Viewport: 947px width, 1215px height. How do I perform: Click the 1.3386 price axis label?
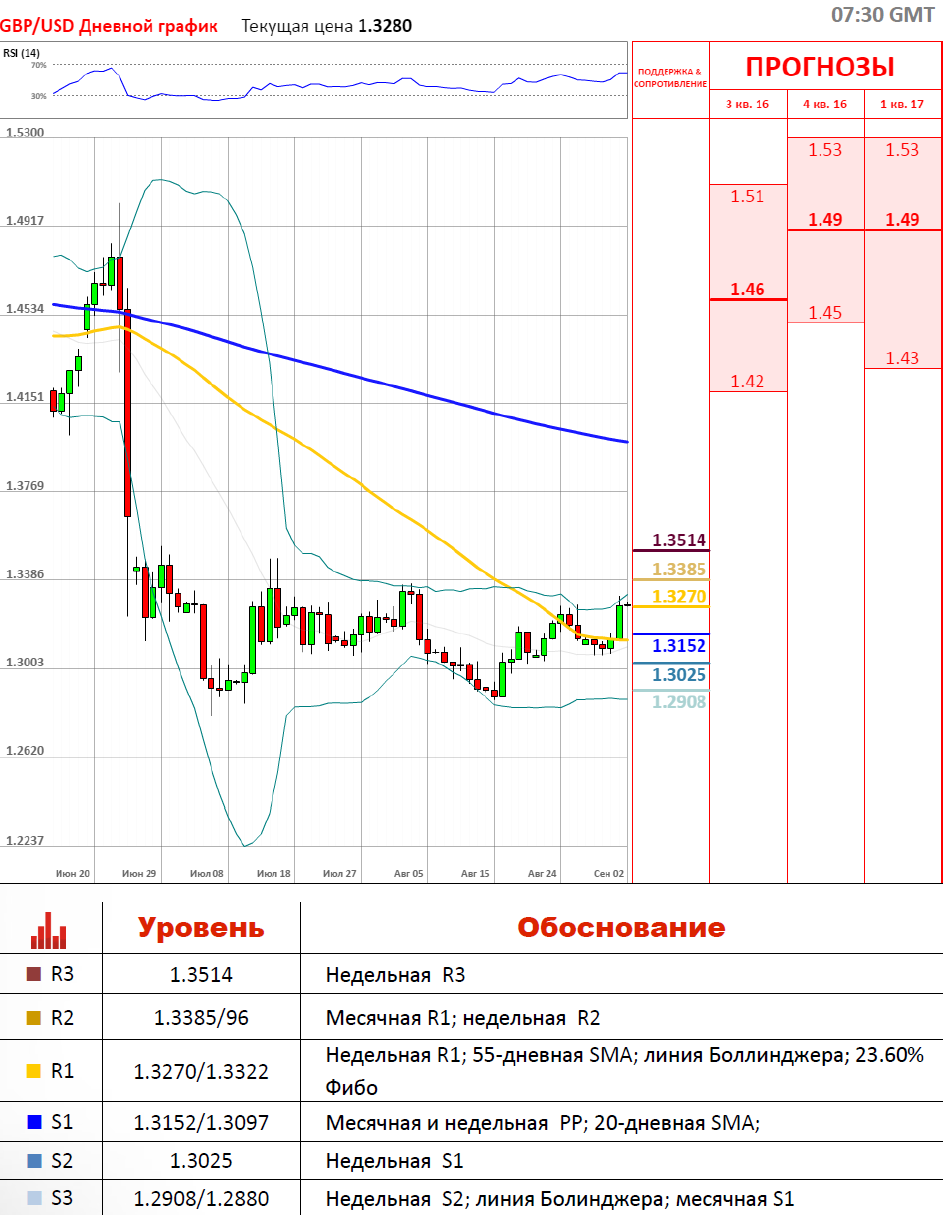pyautogui.click(x=24, y=576)
